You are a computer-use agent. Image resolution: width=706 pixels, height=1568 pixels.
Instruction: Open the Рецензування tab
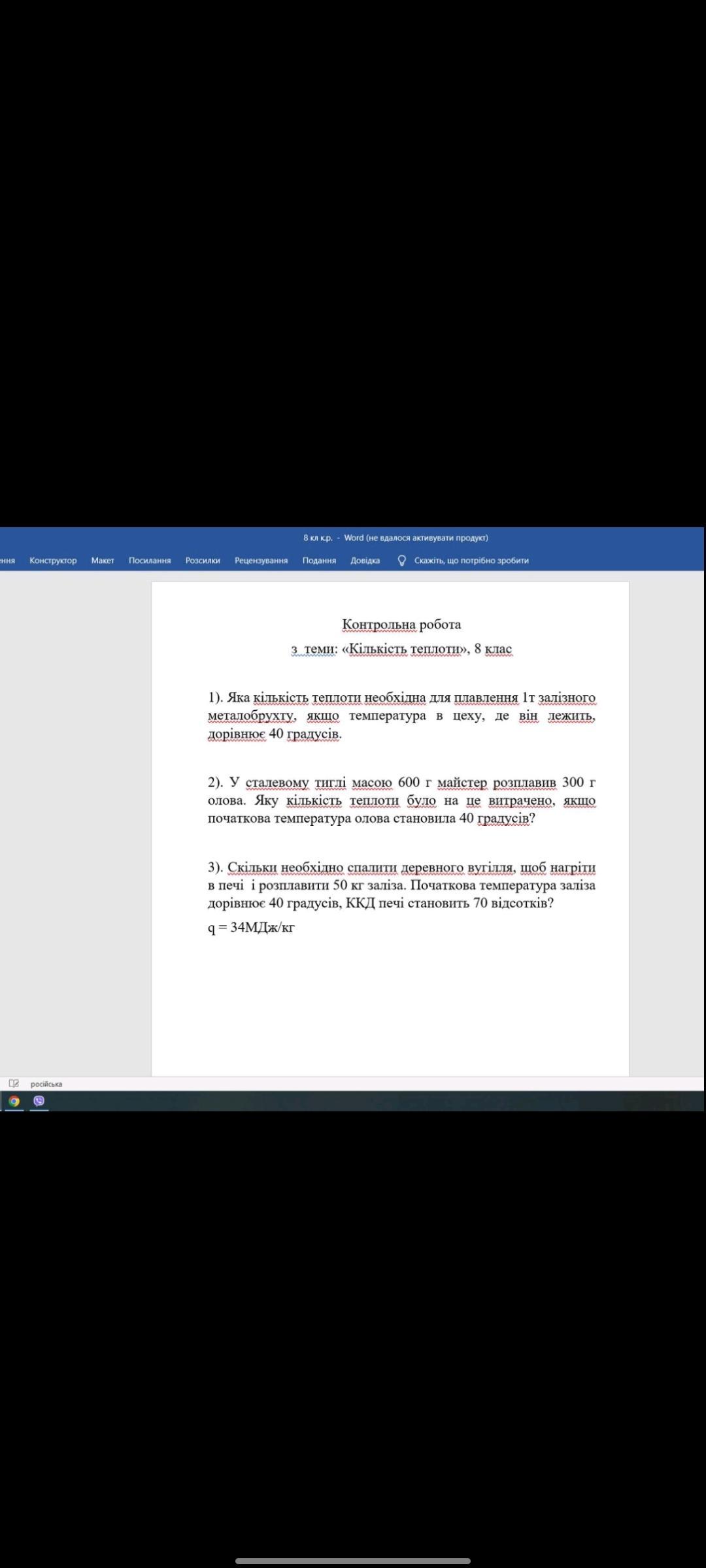tap(261, 561)
